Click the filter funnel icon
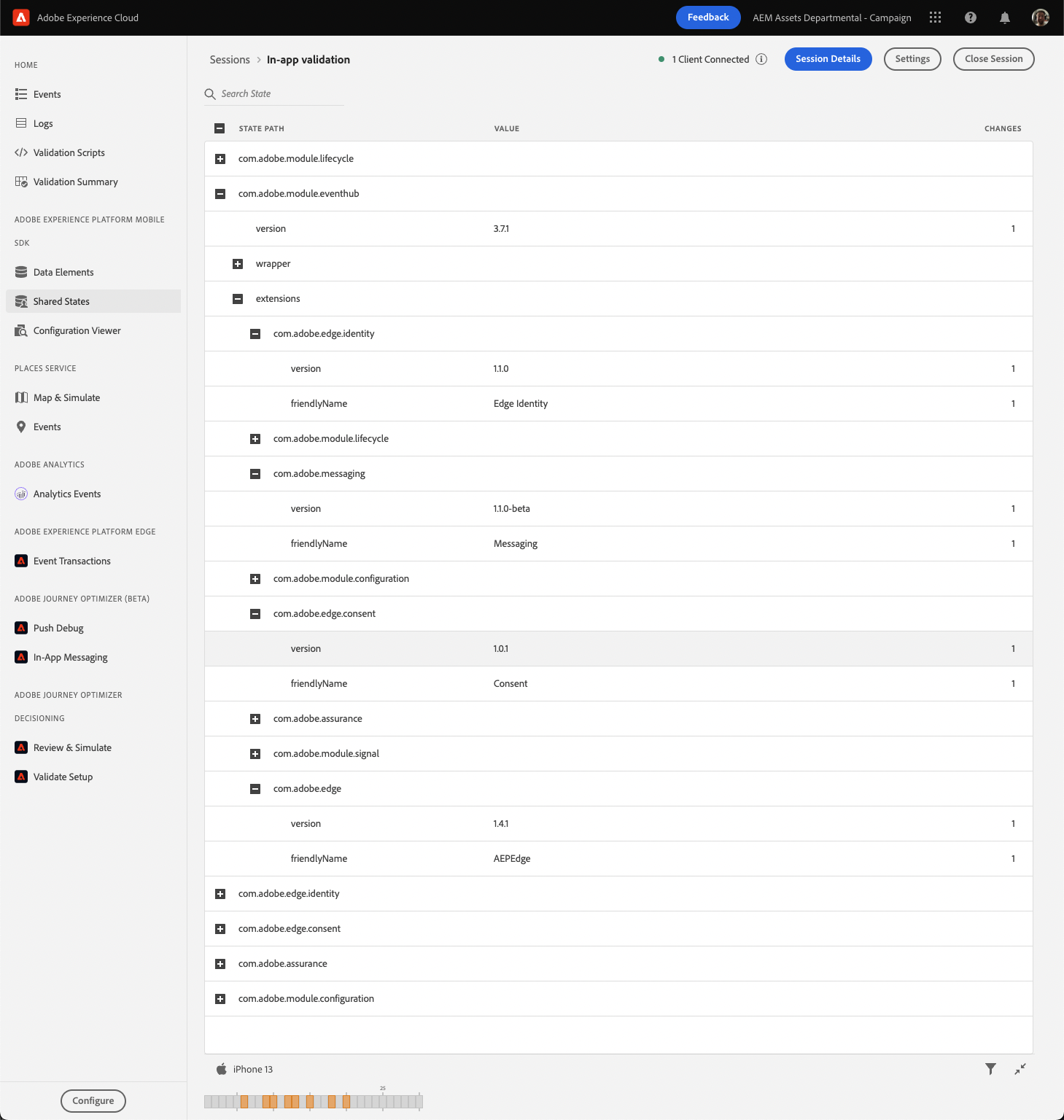1064x1120 pixels. [x=990, y=1069]
